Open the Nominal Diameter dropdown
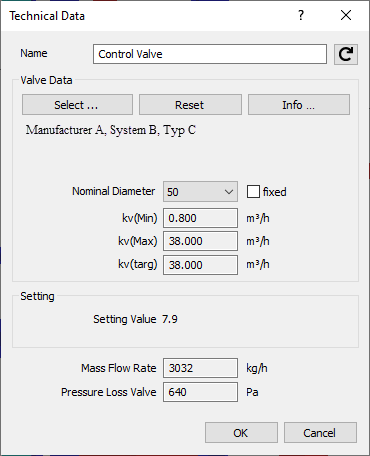Image resolution: width=370 pixels, height=456 pixels. pos(200,192)
